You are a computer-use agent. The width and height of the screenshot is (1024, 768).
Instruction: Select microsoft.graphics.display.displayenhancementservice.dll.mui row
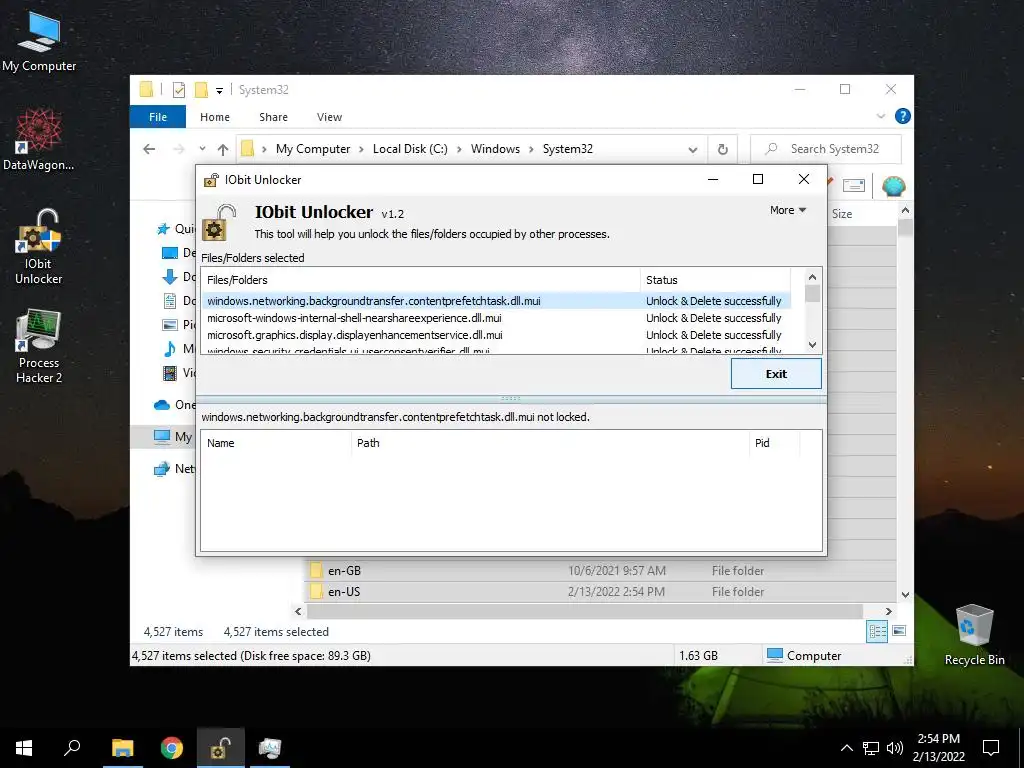(x=496, y=335)
